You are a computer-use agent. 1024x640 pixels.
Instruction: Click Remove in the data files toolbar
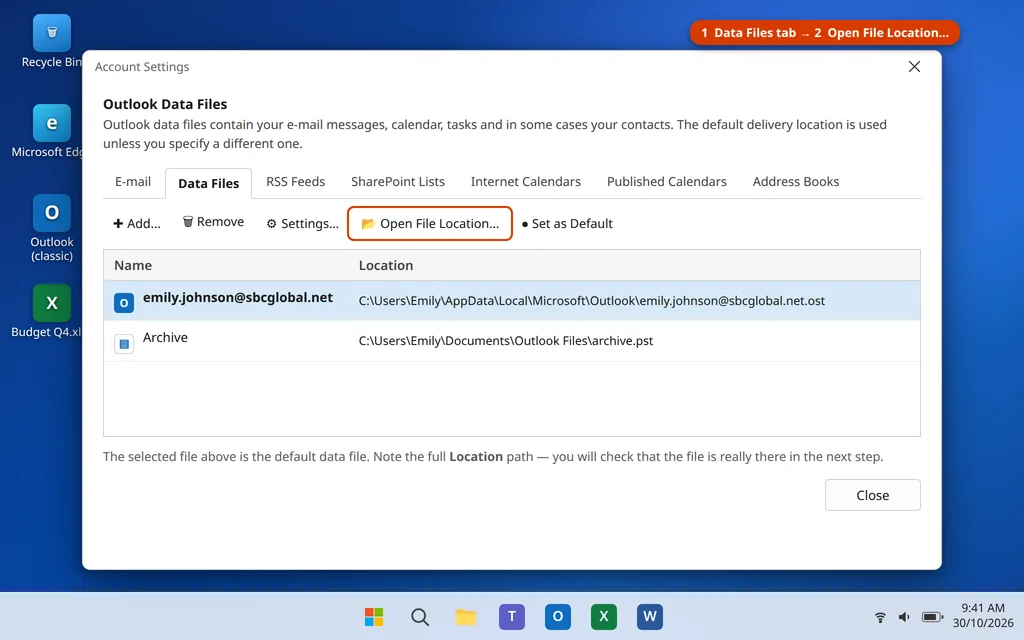click(x=213, y=222)
